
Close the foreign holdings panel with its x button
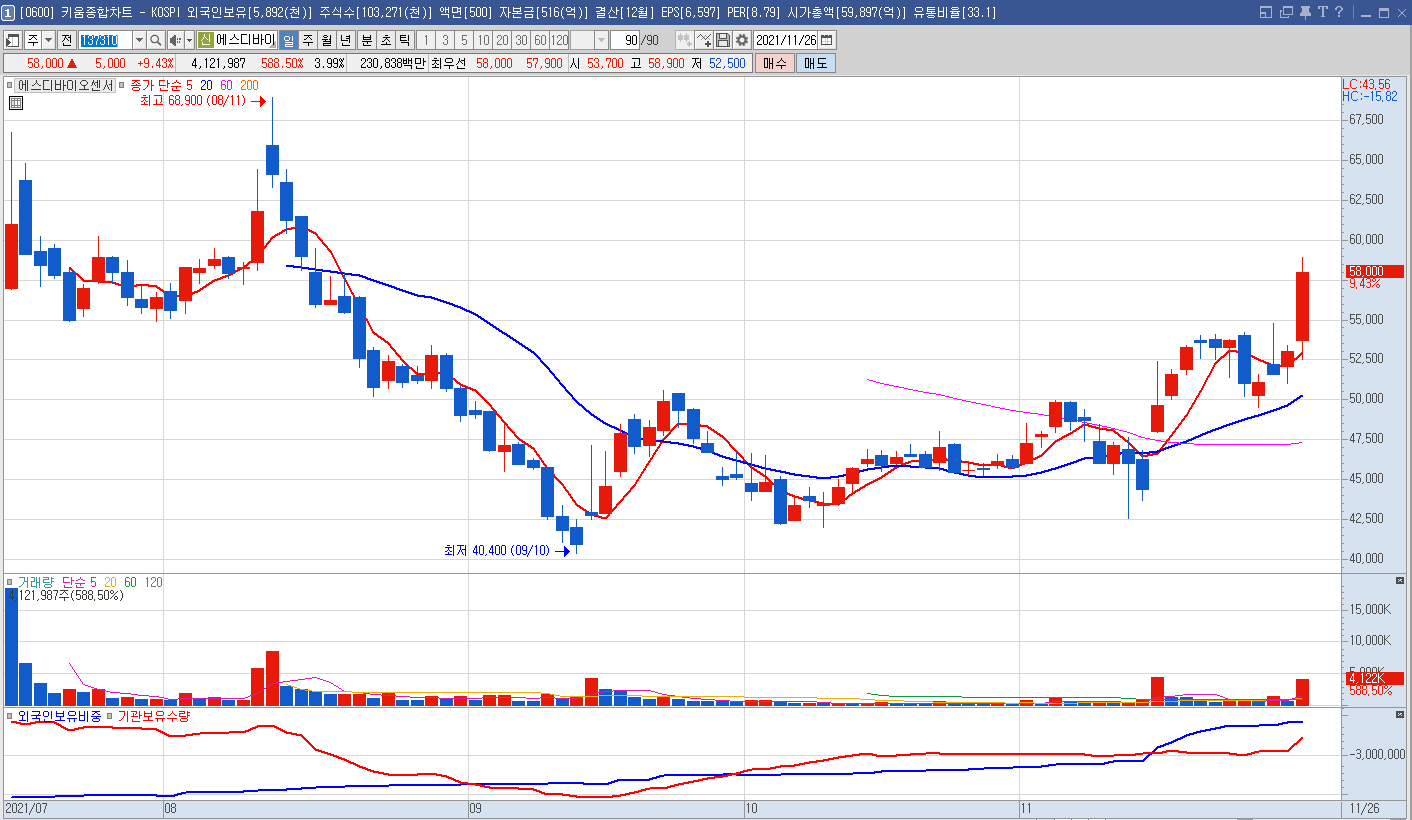click(x=1400, y=715)
